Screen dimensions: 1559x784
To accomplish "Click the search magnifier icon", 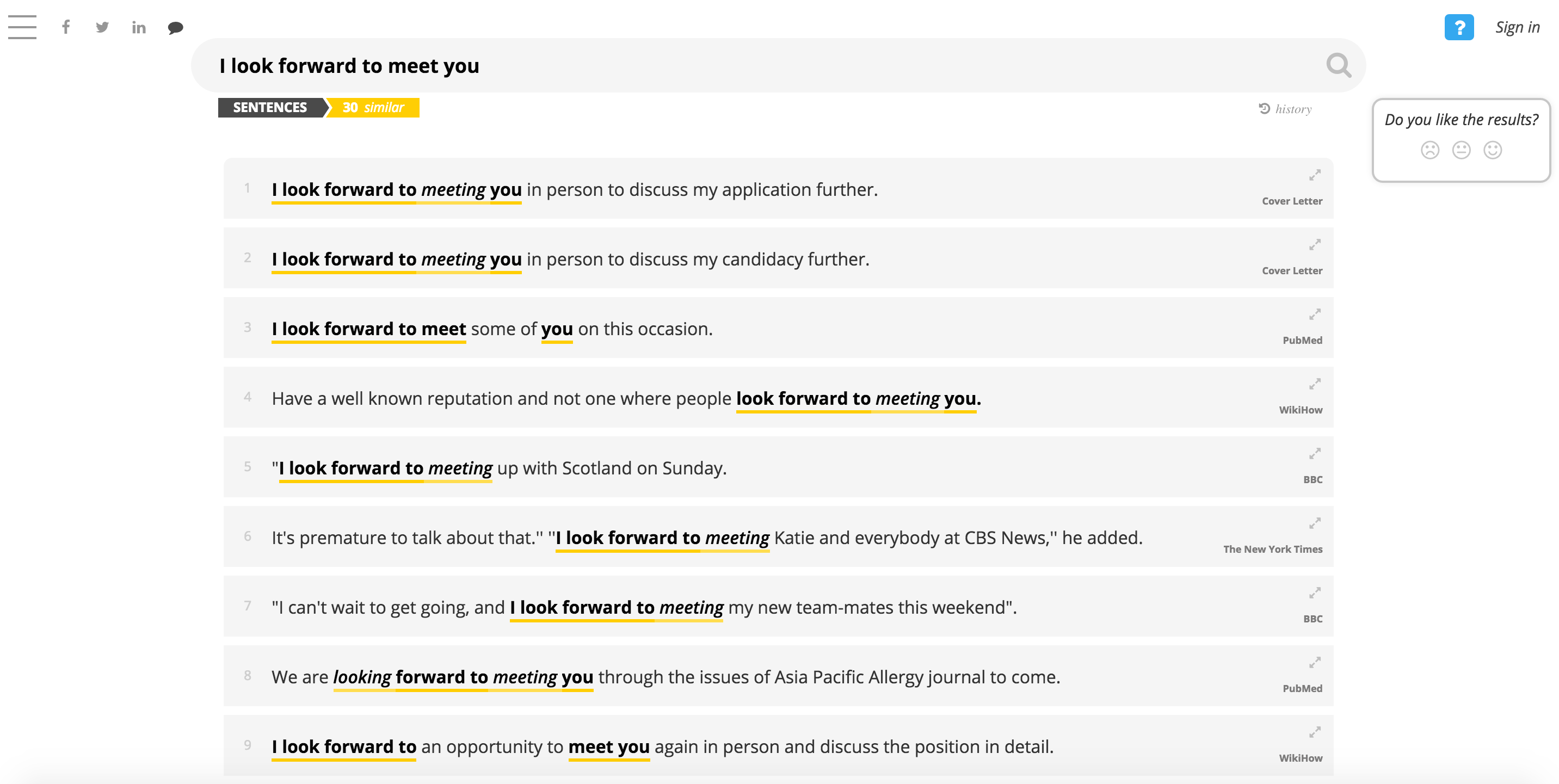I will (1338, 65).
